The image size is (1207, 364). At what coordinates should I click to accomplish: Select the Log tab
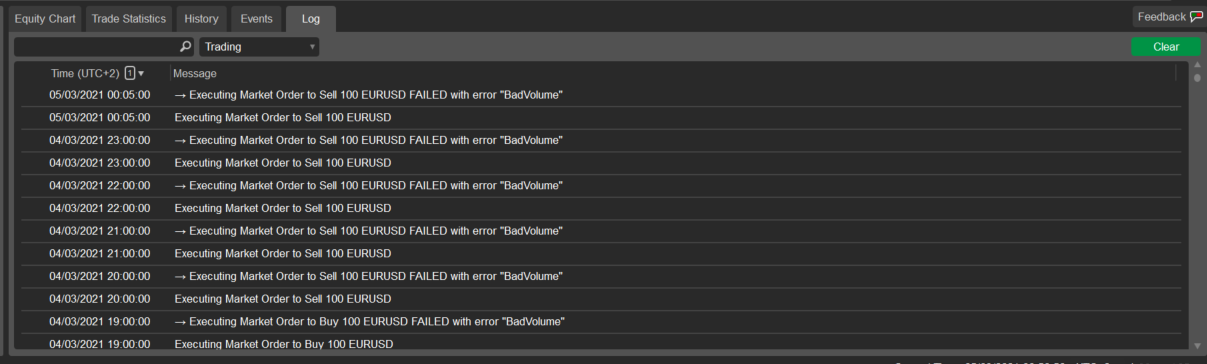pos(311,19)
